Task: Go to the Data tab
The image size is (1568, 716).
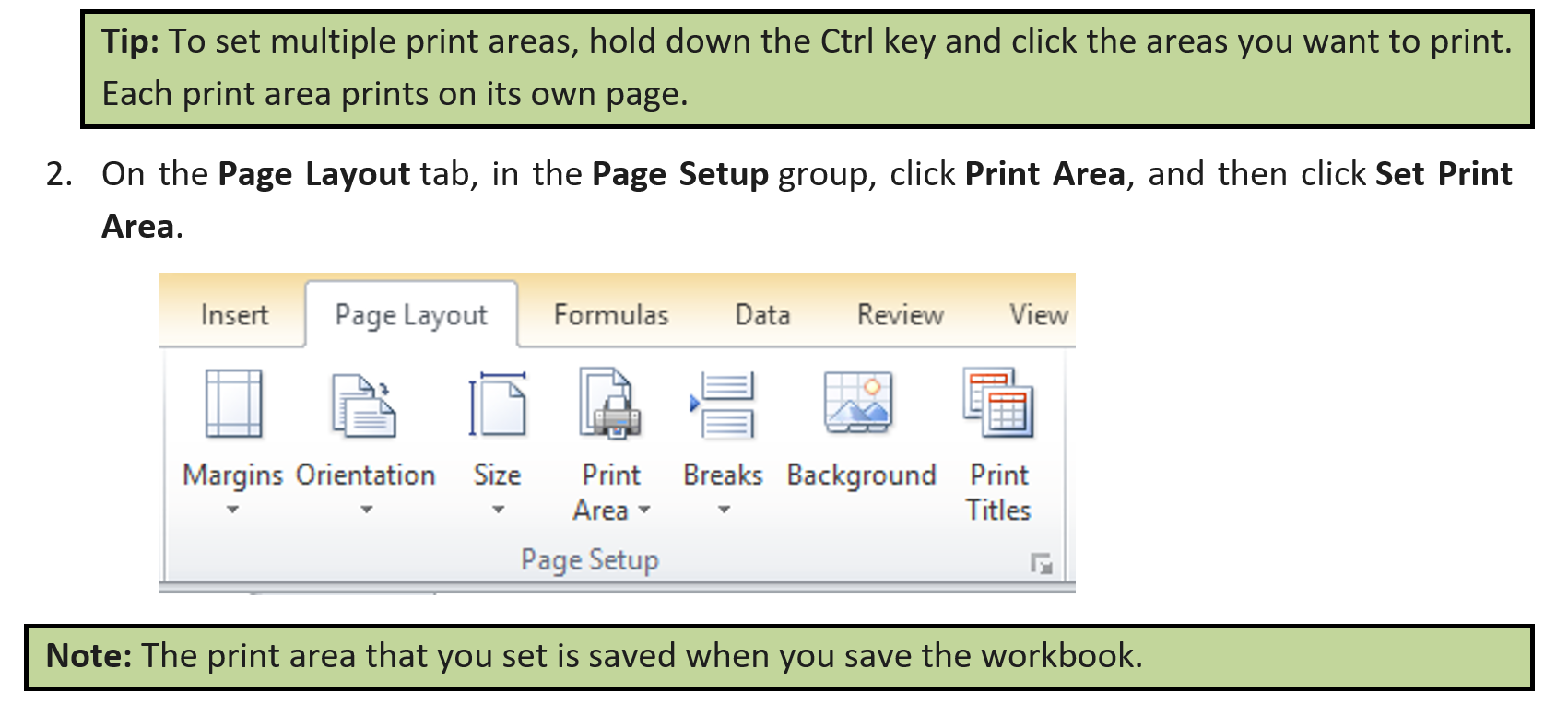Action: pos(762,315)
